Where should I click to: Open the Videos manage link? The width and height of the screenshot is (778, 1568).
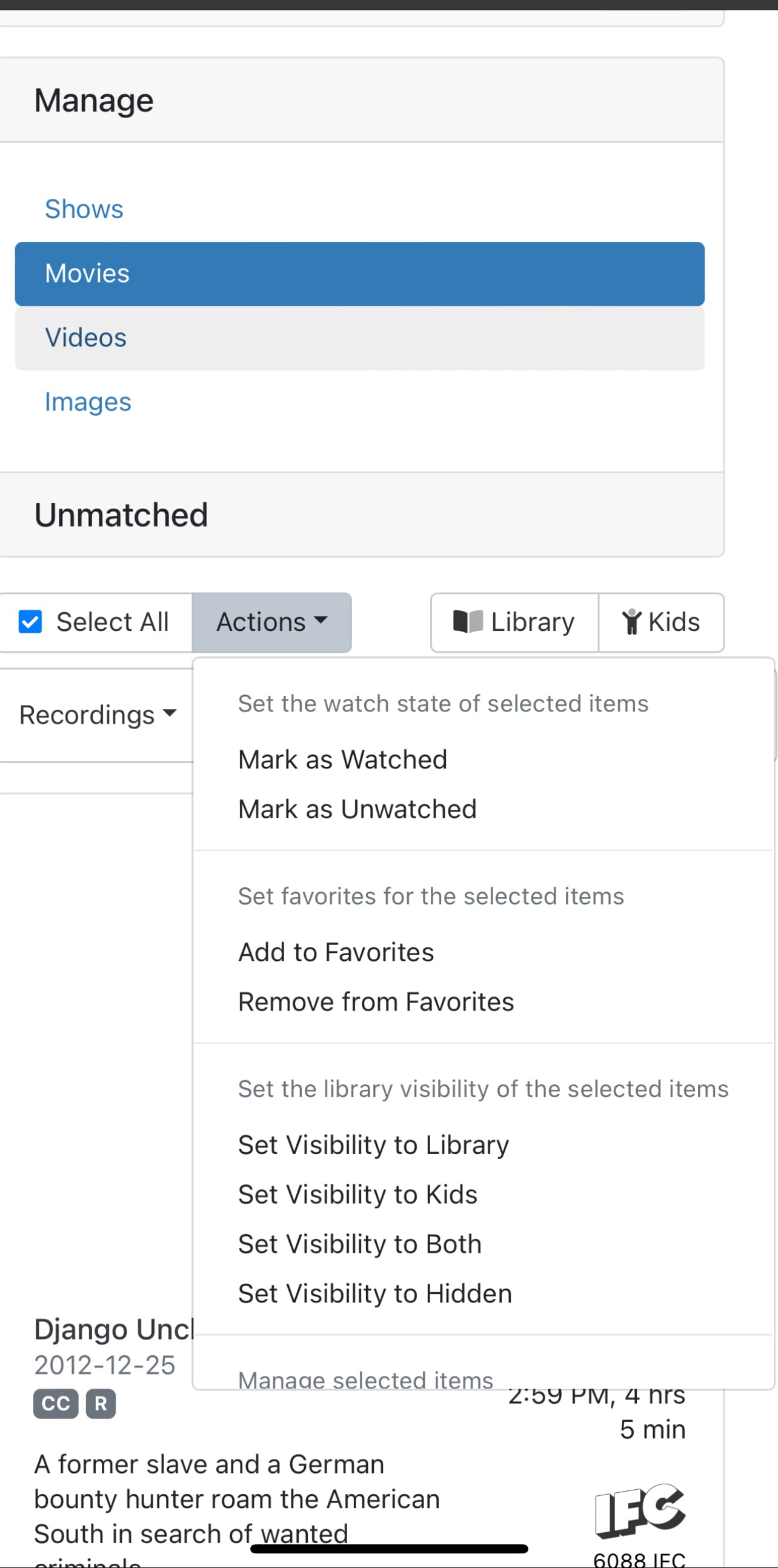tap(86, 338)
